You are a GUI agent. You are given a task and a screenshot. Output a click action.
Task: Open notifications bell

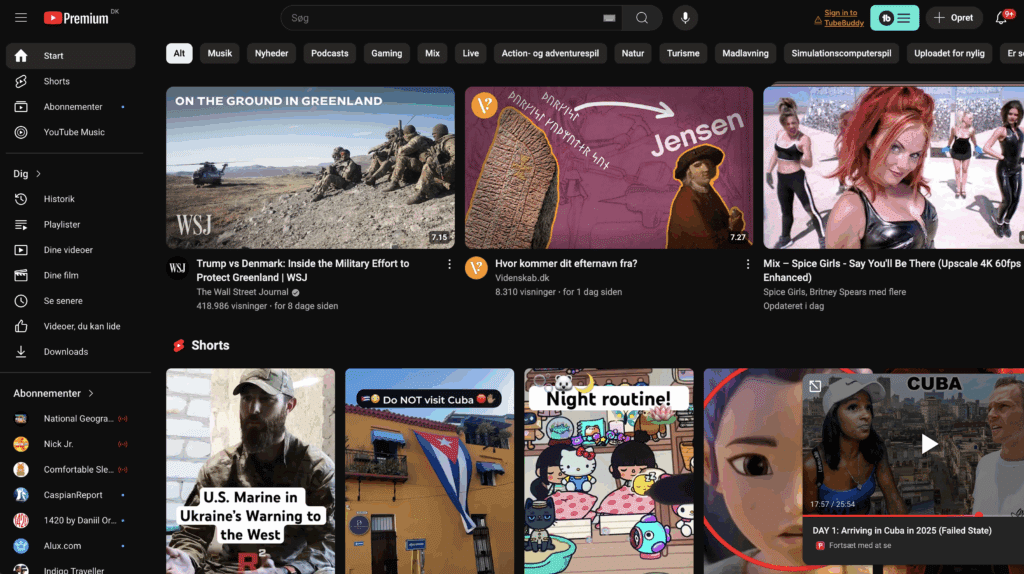[1001, 18]
